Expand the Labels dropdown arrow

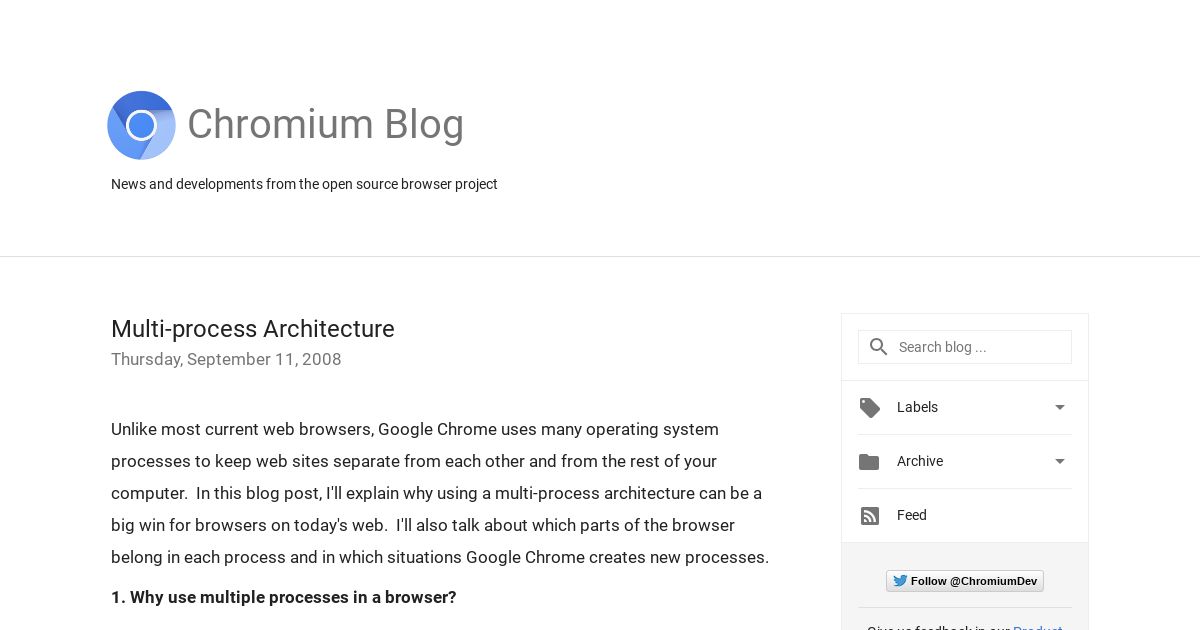pos(1060,407)
